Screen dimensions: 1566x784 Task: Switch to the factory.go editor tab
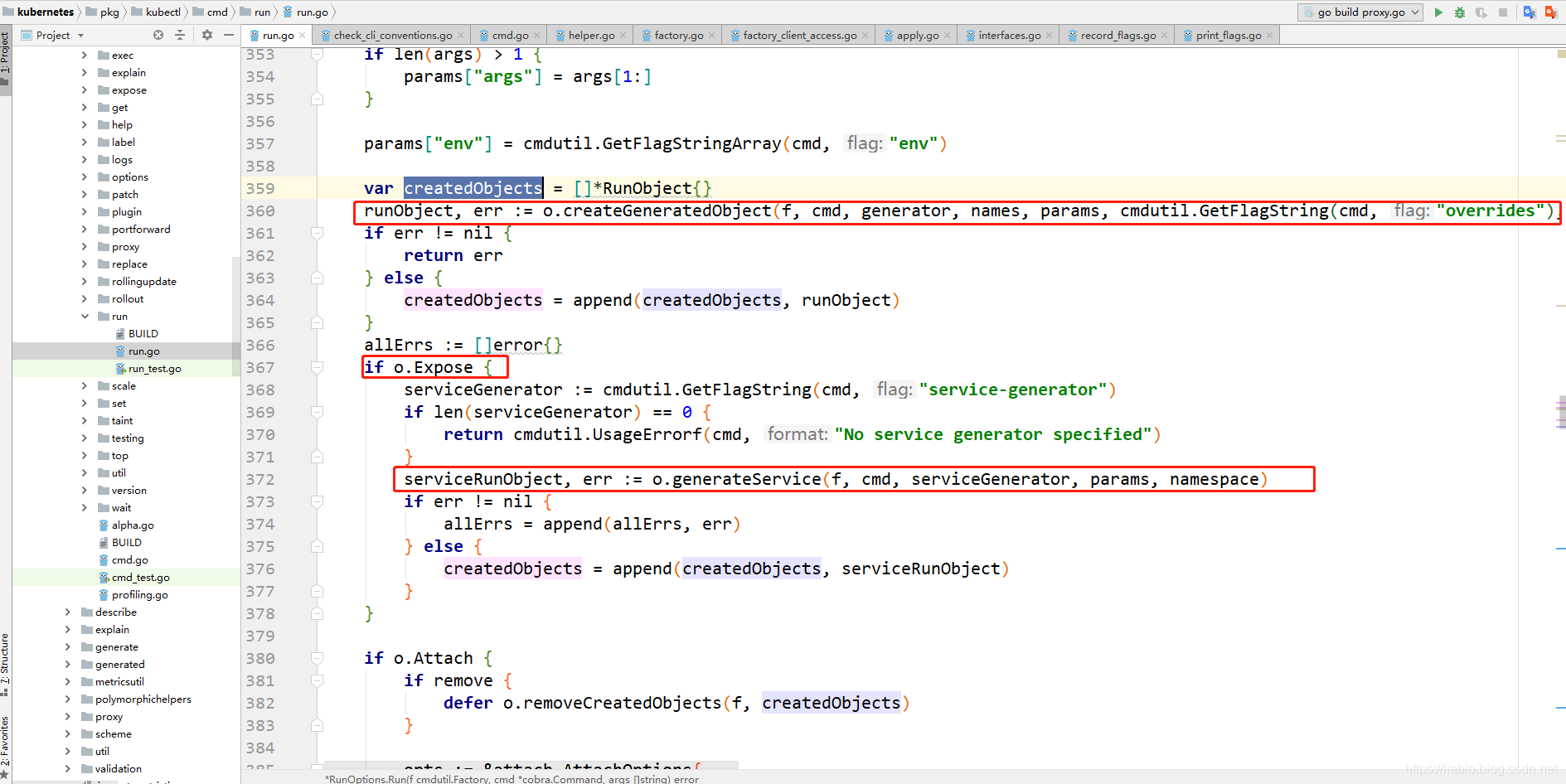678,35
